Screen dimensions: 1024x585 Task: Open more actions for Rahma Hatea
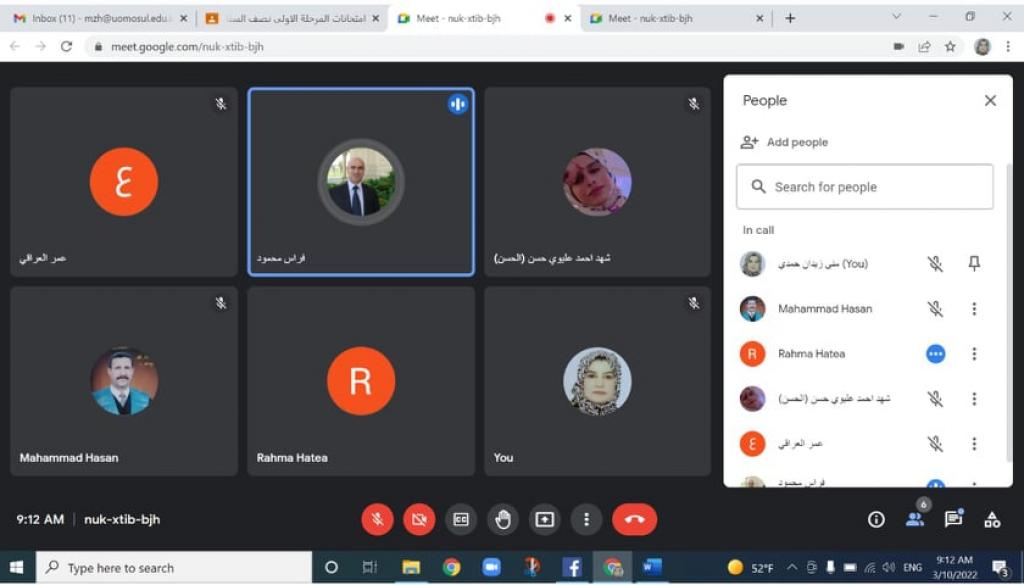974,354
